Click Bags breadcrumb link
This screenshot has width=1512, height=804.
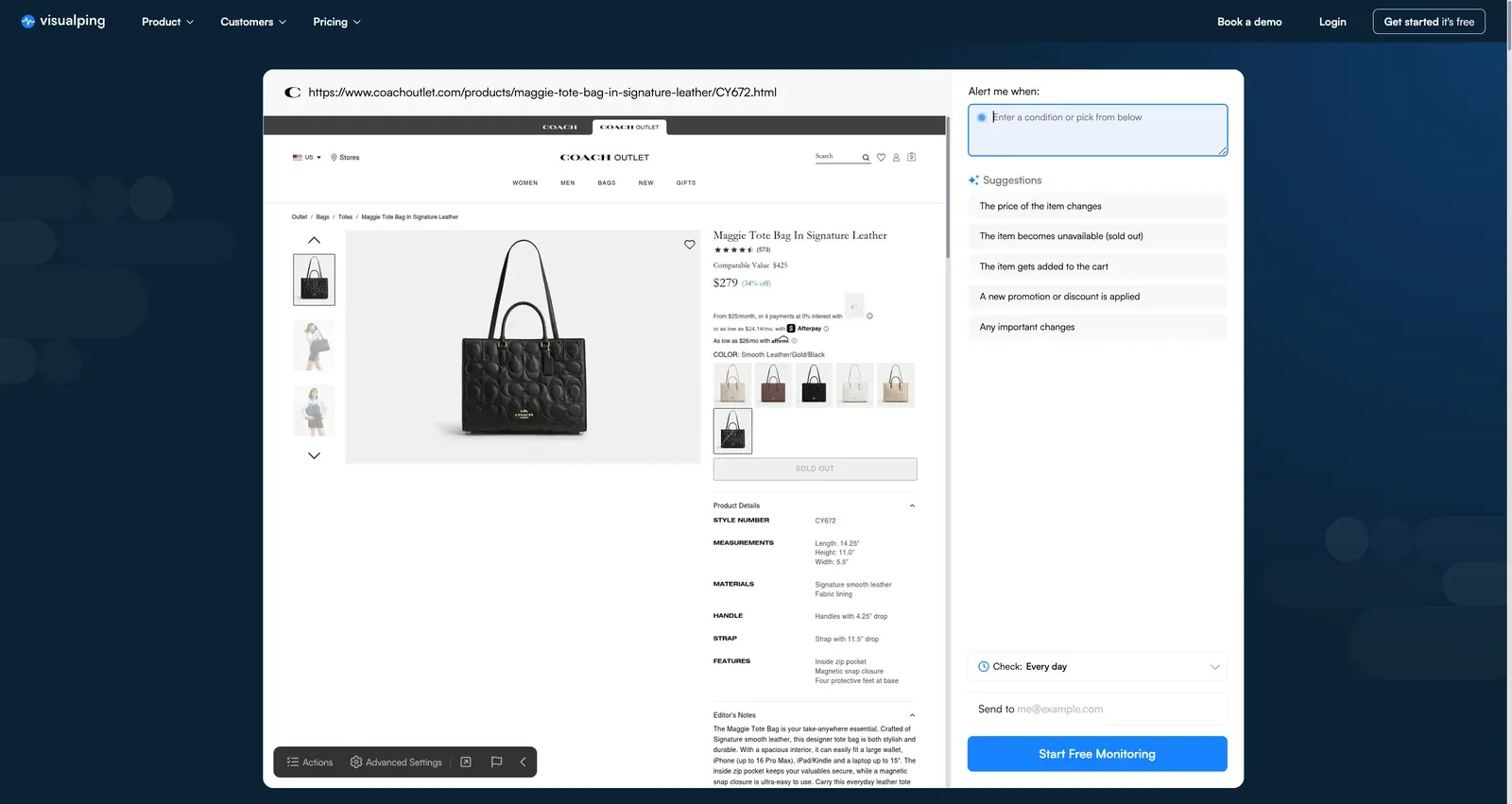(322, 217)
